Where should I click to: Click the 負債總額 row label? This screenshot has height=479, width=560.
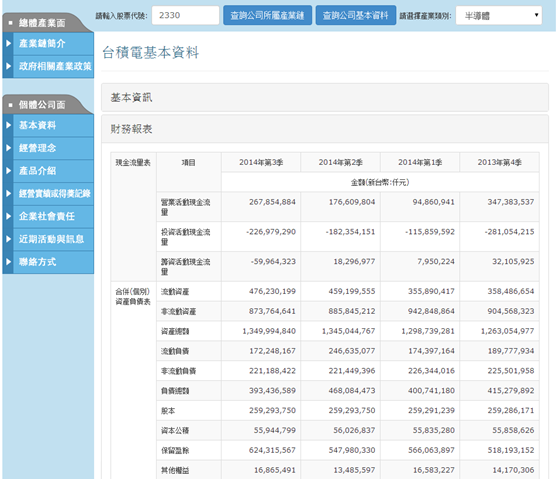click(175, 391)
